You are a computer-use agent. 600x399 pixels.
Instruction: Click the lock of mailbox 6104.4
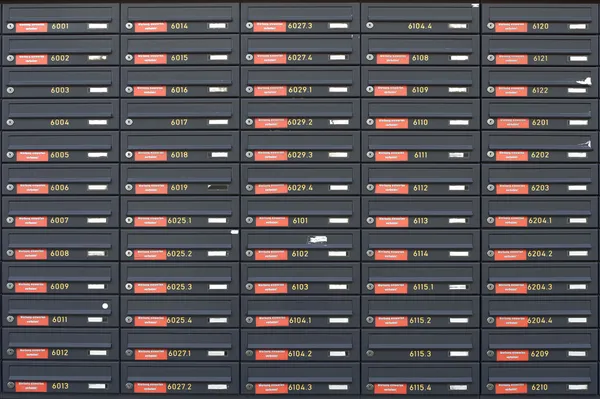370,26
